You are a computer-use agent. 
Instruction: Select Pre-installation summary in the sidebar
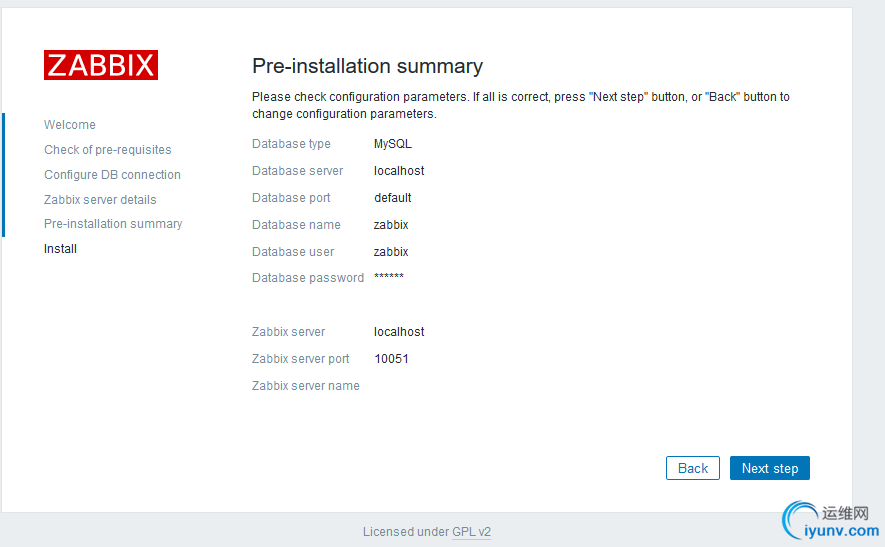coord(113,224)
